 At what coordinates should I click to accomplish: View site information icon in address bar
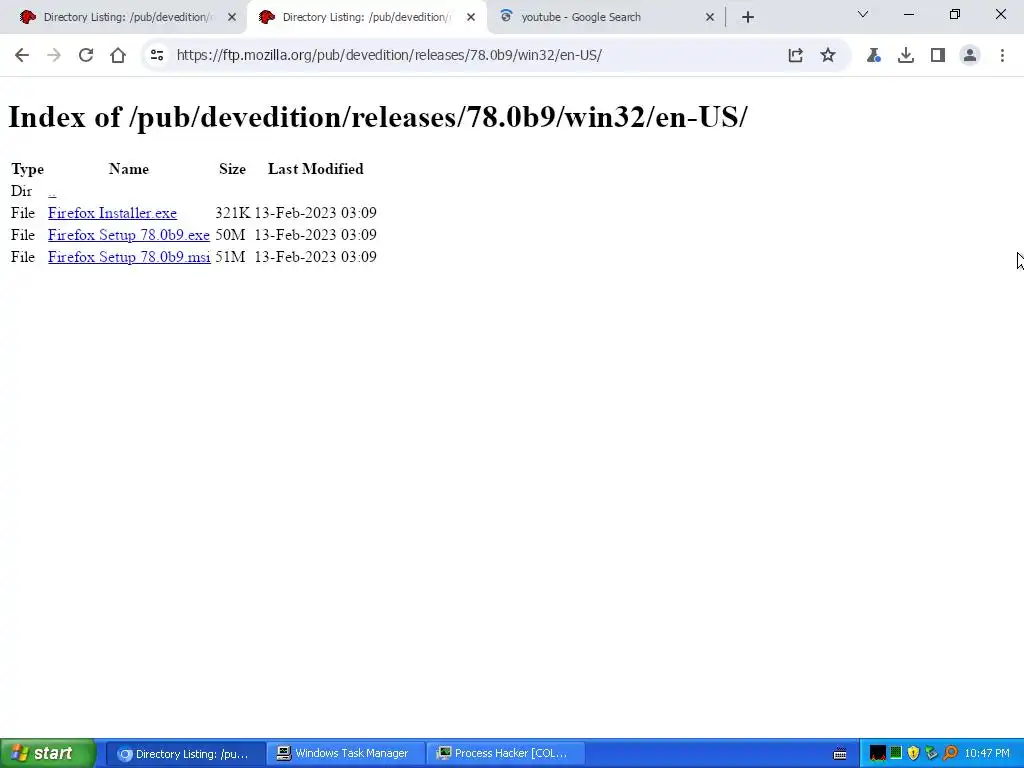157,56
